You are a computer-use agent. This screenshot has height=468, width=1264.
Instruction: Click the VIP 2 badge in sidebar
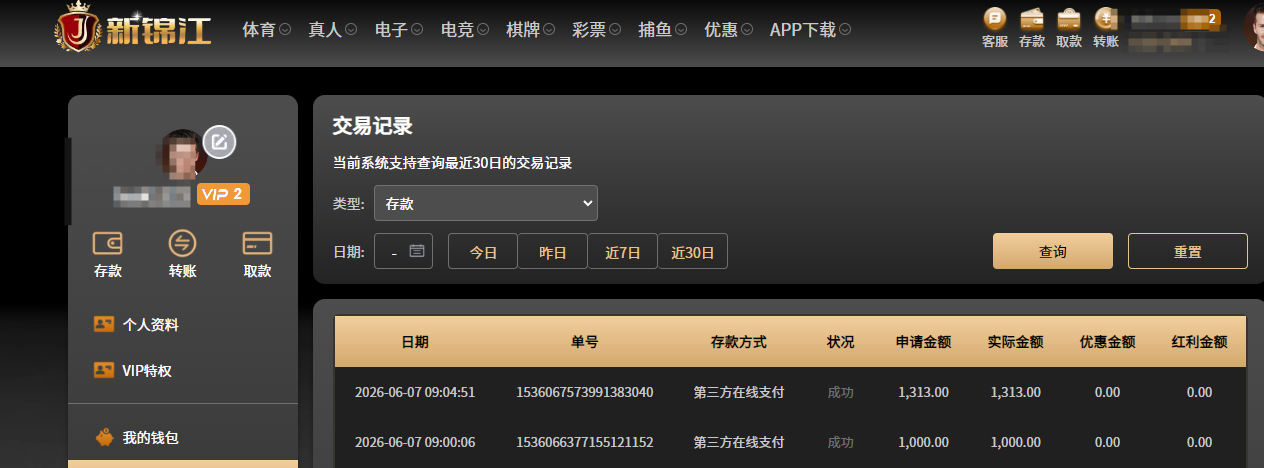[x=223, y=194]
